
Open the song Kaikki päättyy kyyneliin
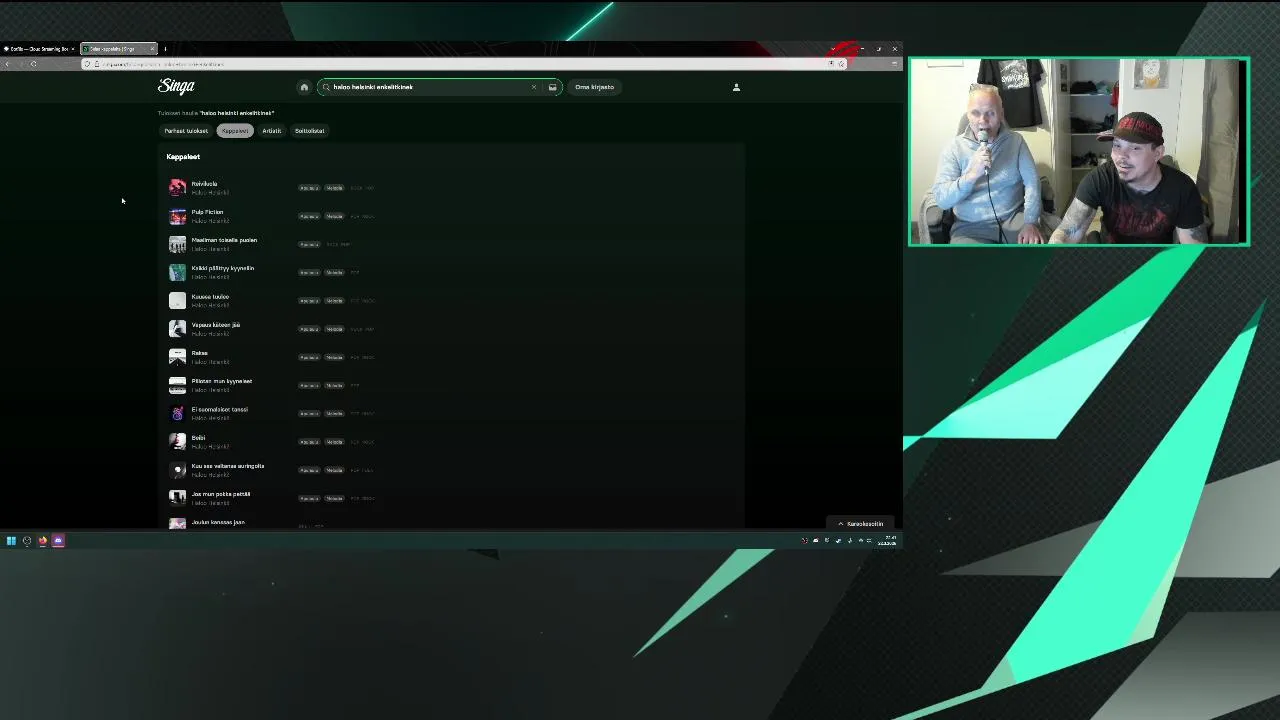(222, 268)
